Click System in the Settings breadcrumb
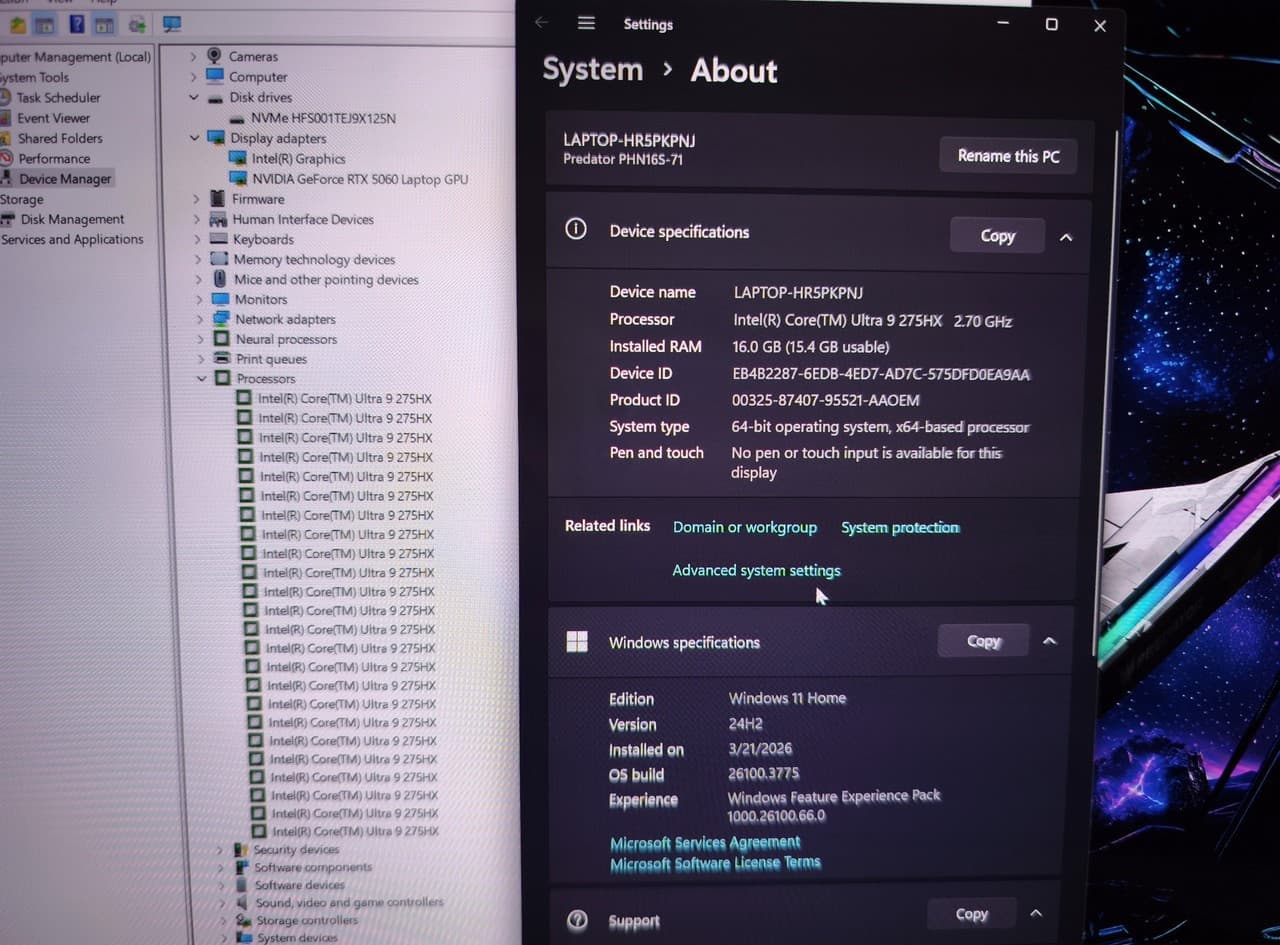 coord(592,70)
